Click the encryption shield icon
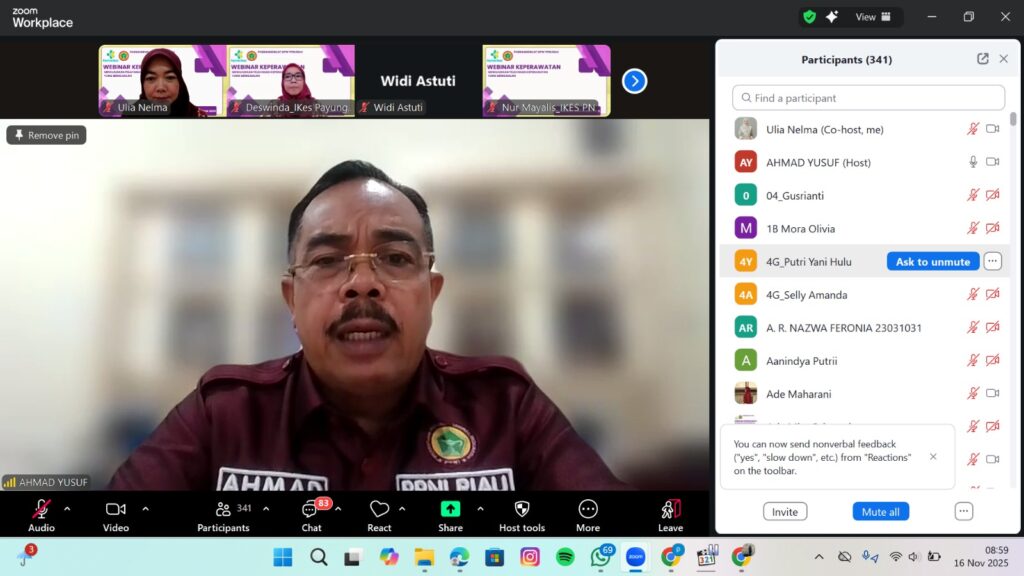The image size is (1024, 576). [809, 17]
